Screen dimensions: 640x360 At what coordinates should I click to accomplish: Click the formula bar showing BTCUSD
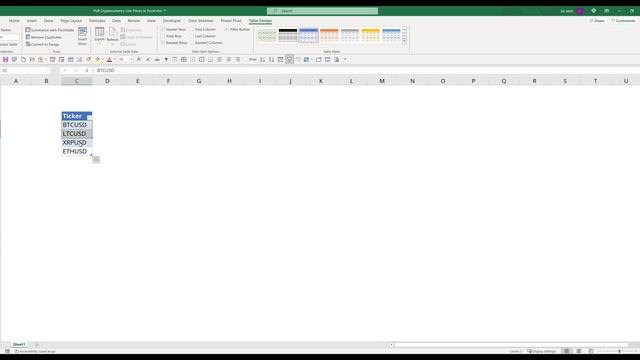(x=366, y=71)
